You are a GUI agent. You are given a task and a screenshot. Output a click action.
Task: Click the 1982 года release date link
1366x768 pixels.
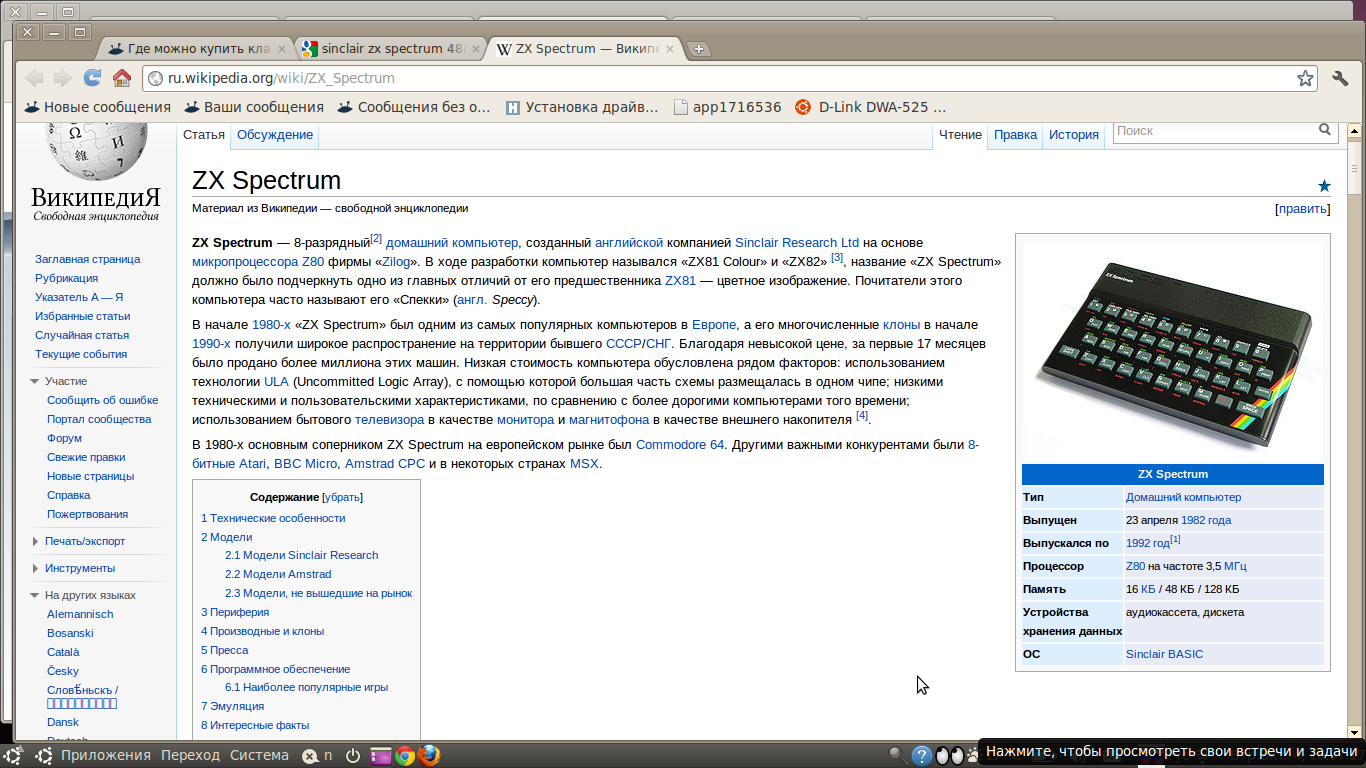1206,520
